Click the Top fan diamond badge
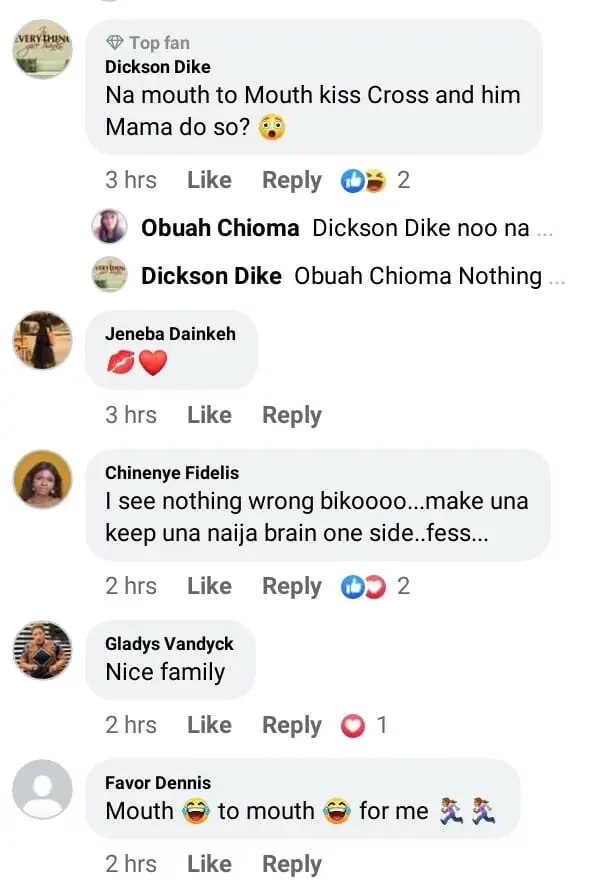Viewport: 600px width, 887px height. tap(115, 43)
